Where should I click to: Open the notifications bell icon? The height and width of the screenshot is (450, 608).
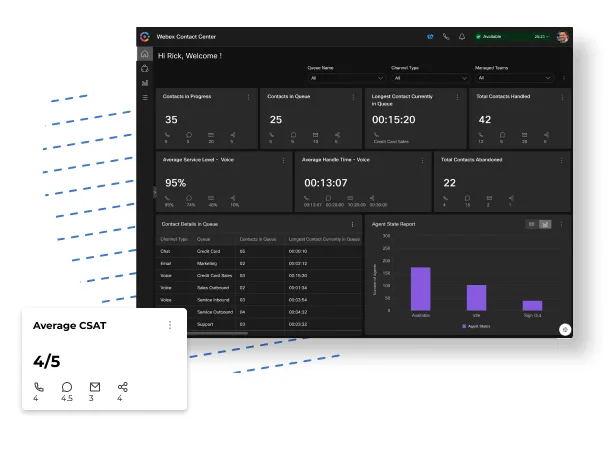coord(462,37)
